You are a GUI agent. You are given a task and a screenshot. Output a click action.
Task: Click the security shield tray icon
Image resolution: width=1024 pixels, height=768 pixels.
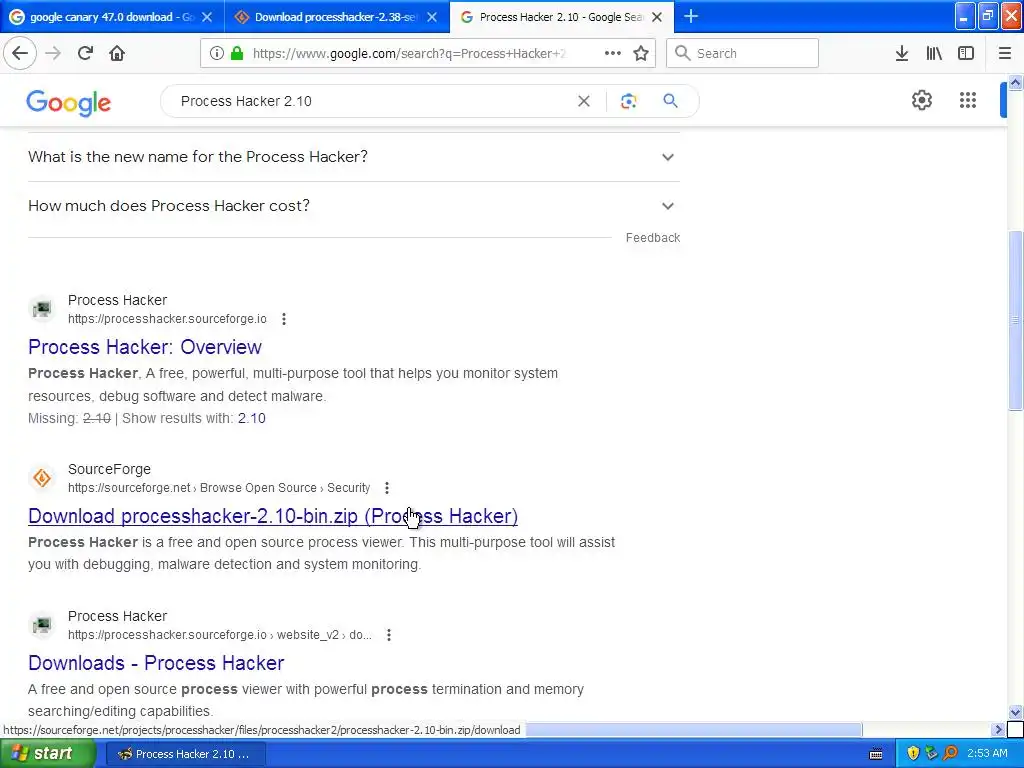coord(913,754)
